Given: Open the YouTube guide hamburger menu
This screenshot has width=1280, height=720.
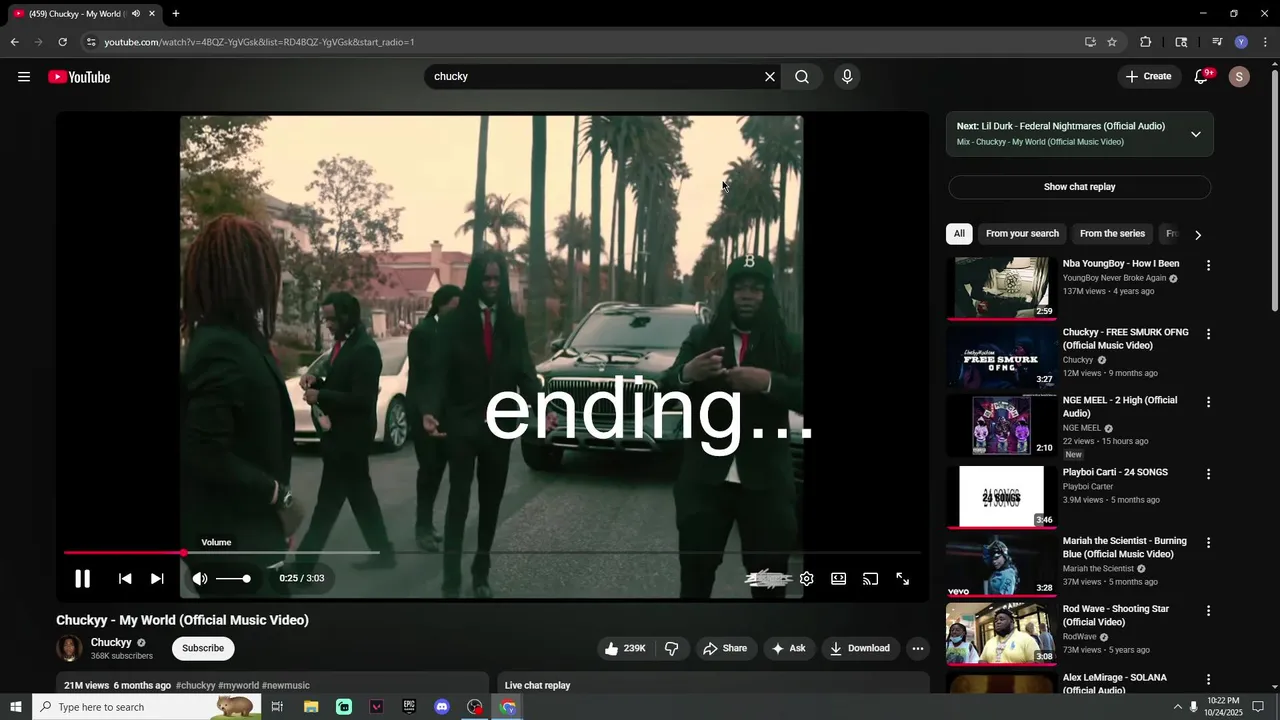Looking at the screenshot, I should (x=24, y=77).
